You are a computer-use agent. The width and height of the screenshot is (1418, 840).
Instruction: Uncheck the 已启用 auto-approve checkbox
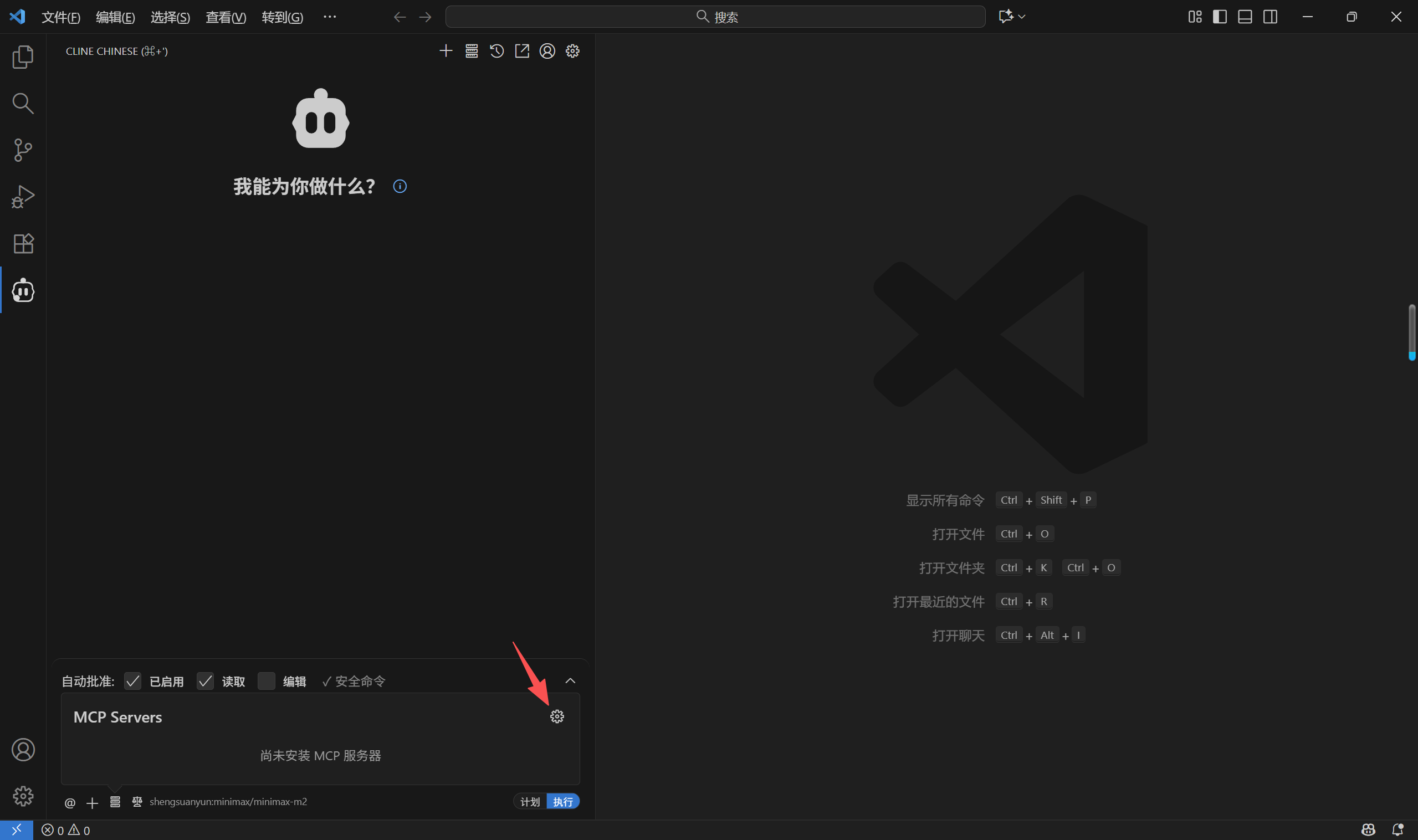(133, 681)
